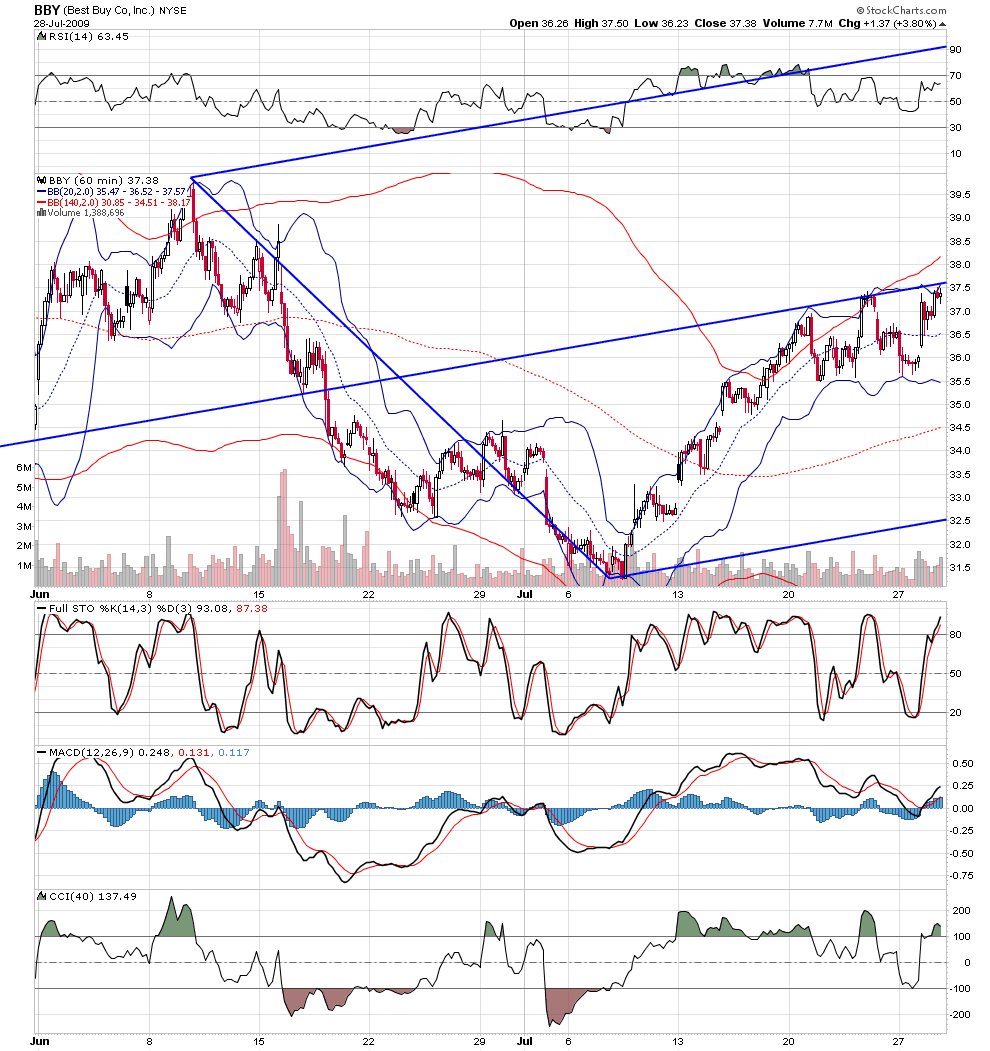
Task: Click the BBY candlestick legend icon
Action: point(42,180)
